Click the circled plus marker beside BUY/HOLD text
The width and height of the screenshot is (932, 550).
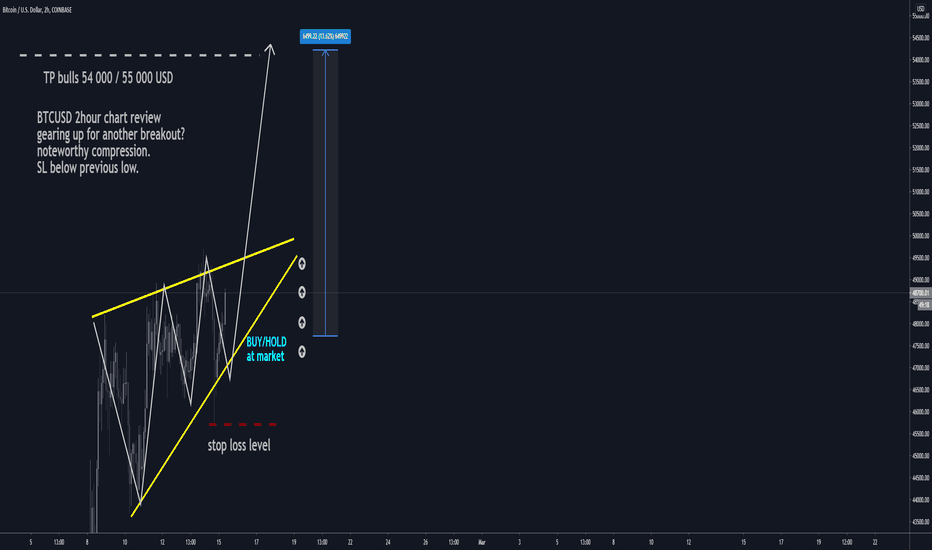coord(302,322)
